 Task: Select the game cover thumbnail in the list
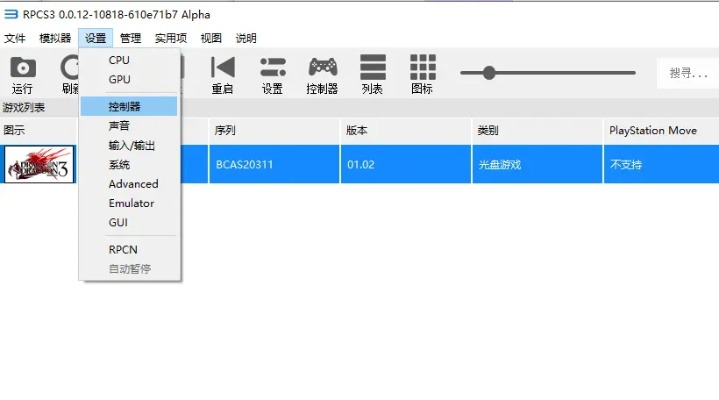[x=39, y=164]
